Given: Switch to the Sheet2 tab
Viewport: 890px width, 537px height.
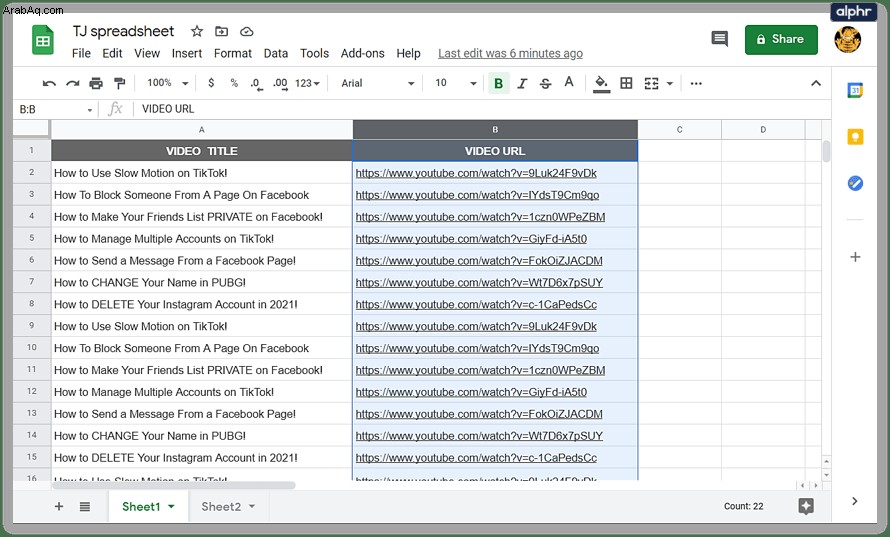Looking at the screenshot, I should 228,506.
